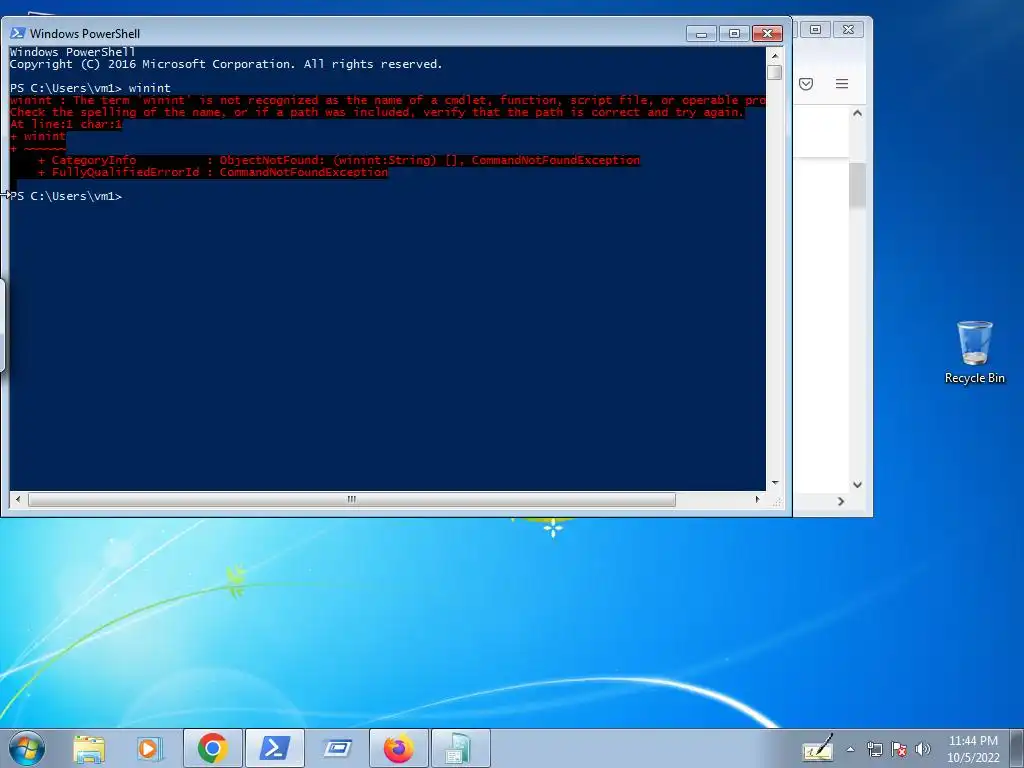Open the taskbar app right of Firefox

460,748
